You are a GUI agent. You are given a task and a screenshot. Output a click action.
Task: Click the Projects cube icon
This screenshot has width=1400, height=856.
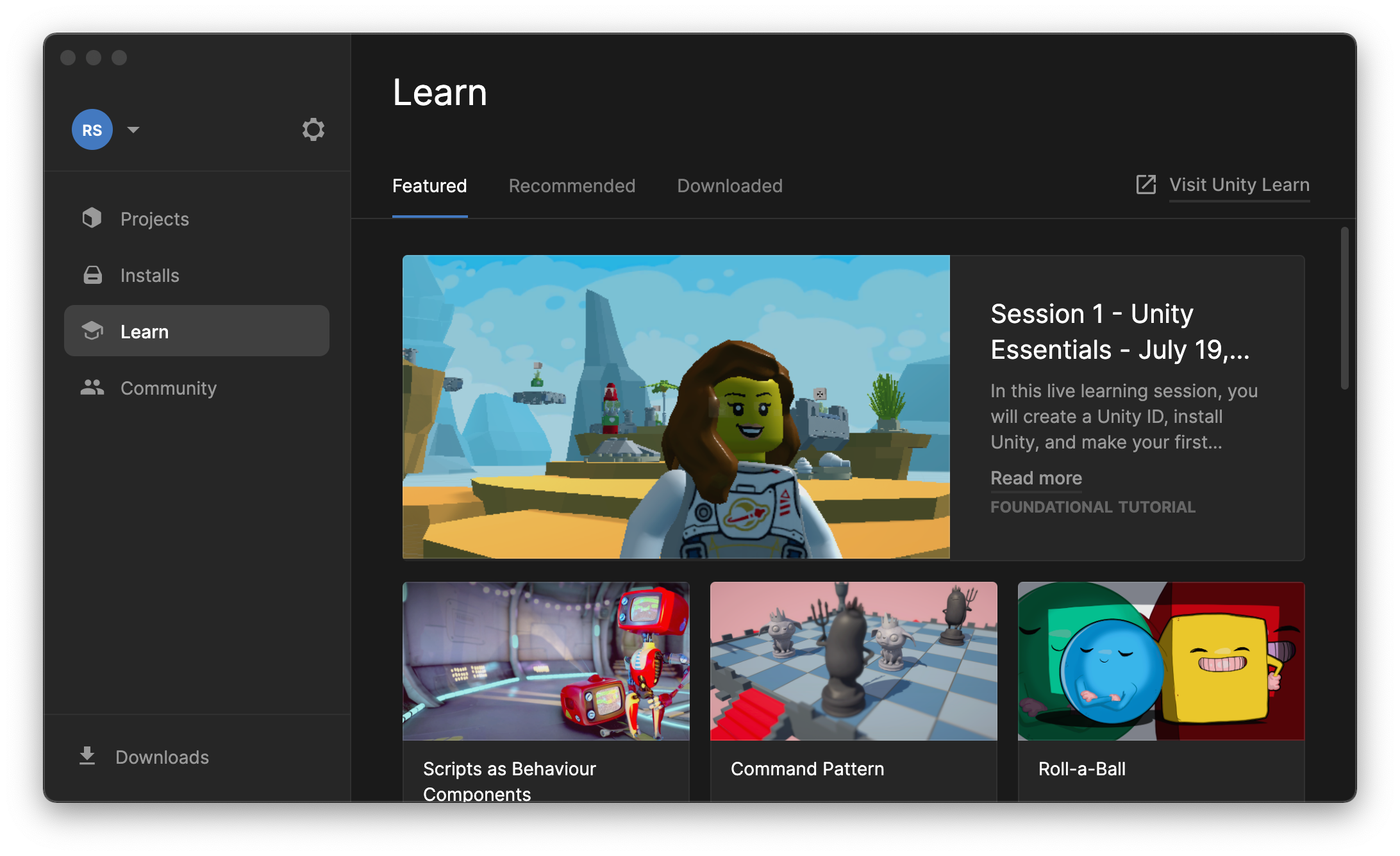click(92, 218)
